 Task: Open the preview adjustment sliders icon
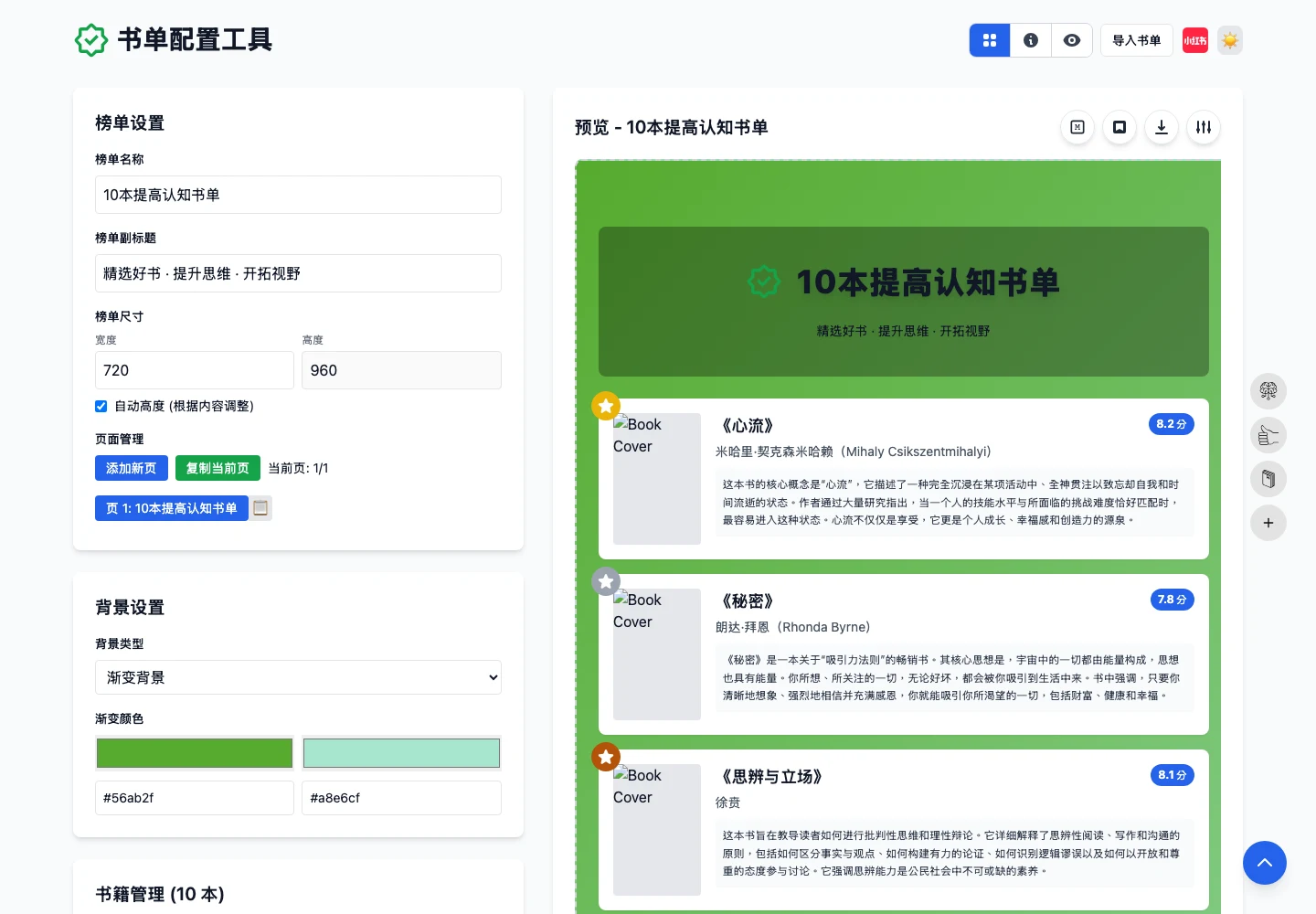1204,127
